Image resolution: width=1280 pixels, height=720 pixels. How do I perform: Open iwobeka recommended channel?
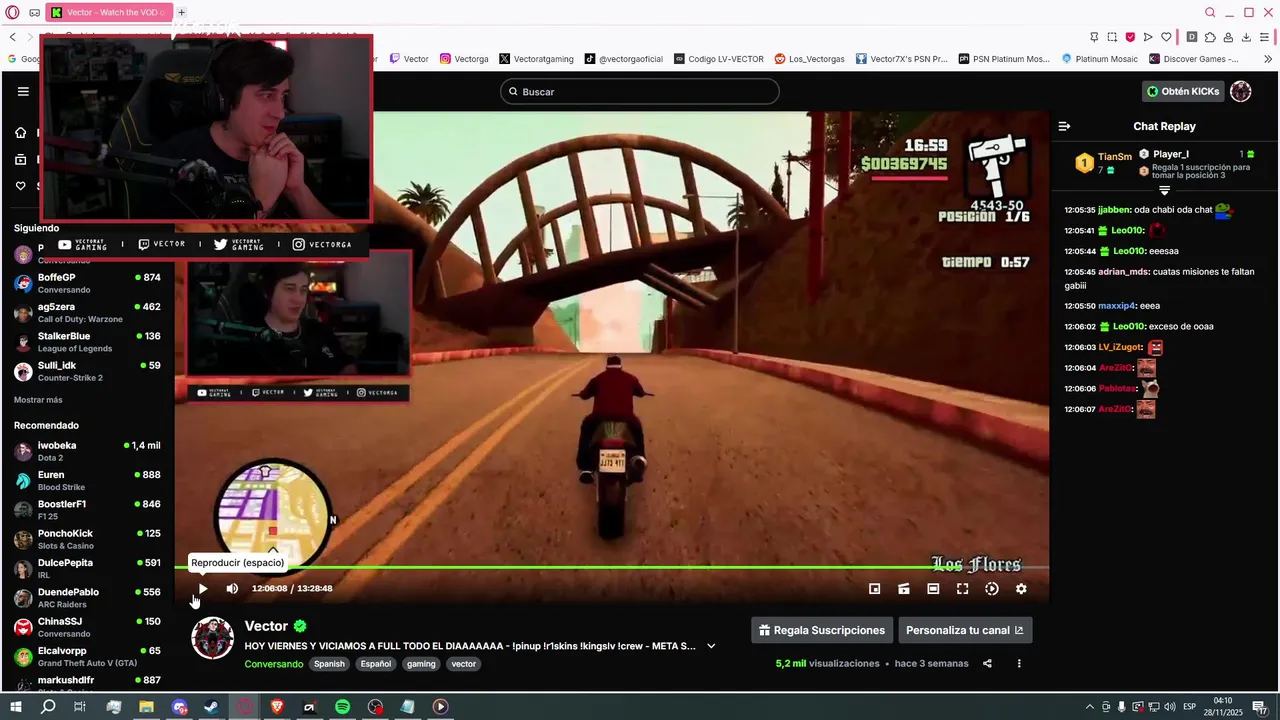point(87,451)
